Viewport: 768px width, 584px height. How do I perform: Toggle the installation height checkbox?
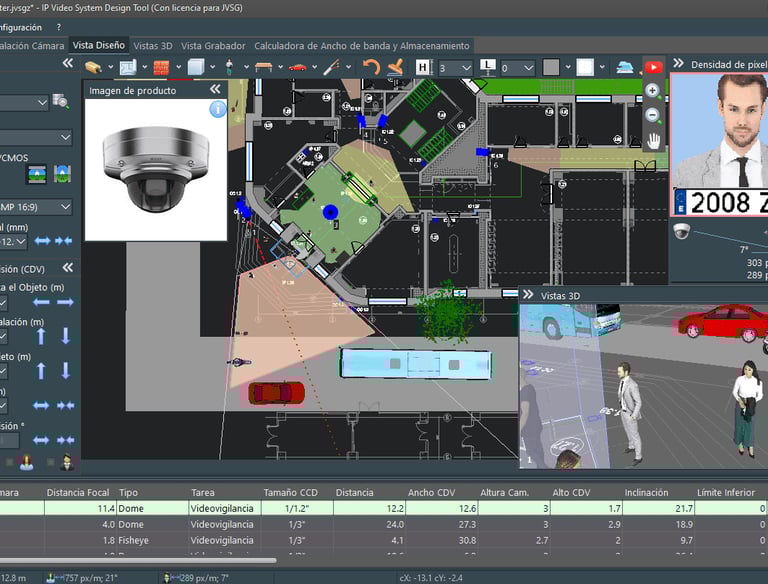pyautogui.click(x=3, y=337)
